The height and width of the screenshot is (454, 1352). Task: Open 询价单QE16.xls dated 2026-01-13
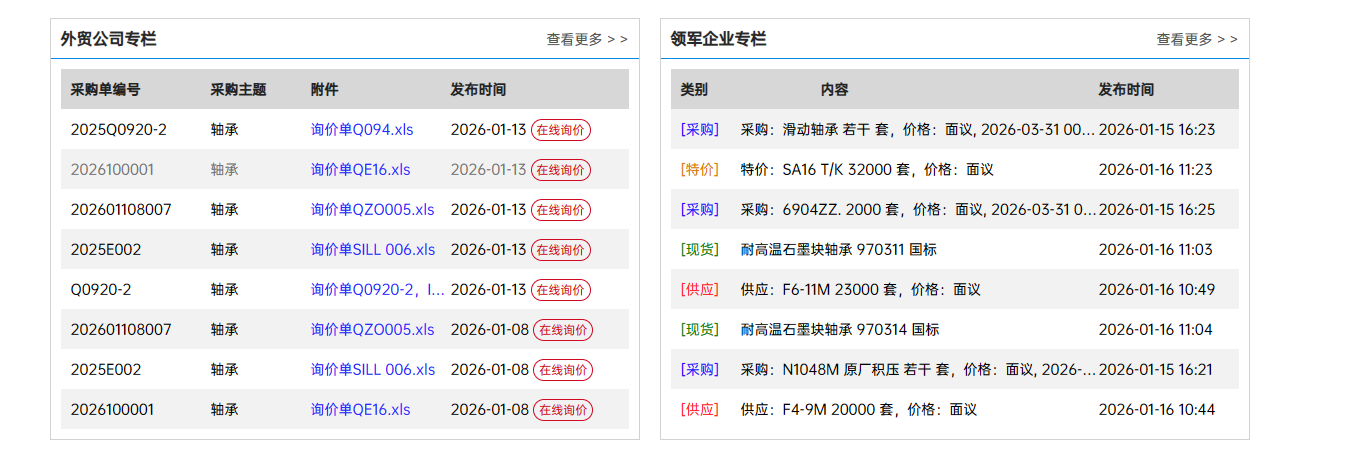click(360, 170)
